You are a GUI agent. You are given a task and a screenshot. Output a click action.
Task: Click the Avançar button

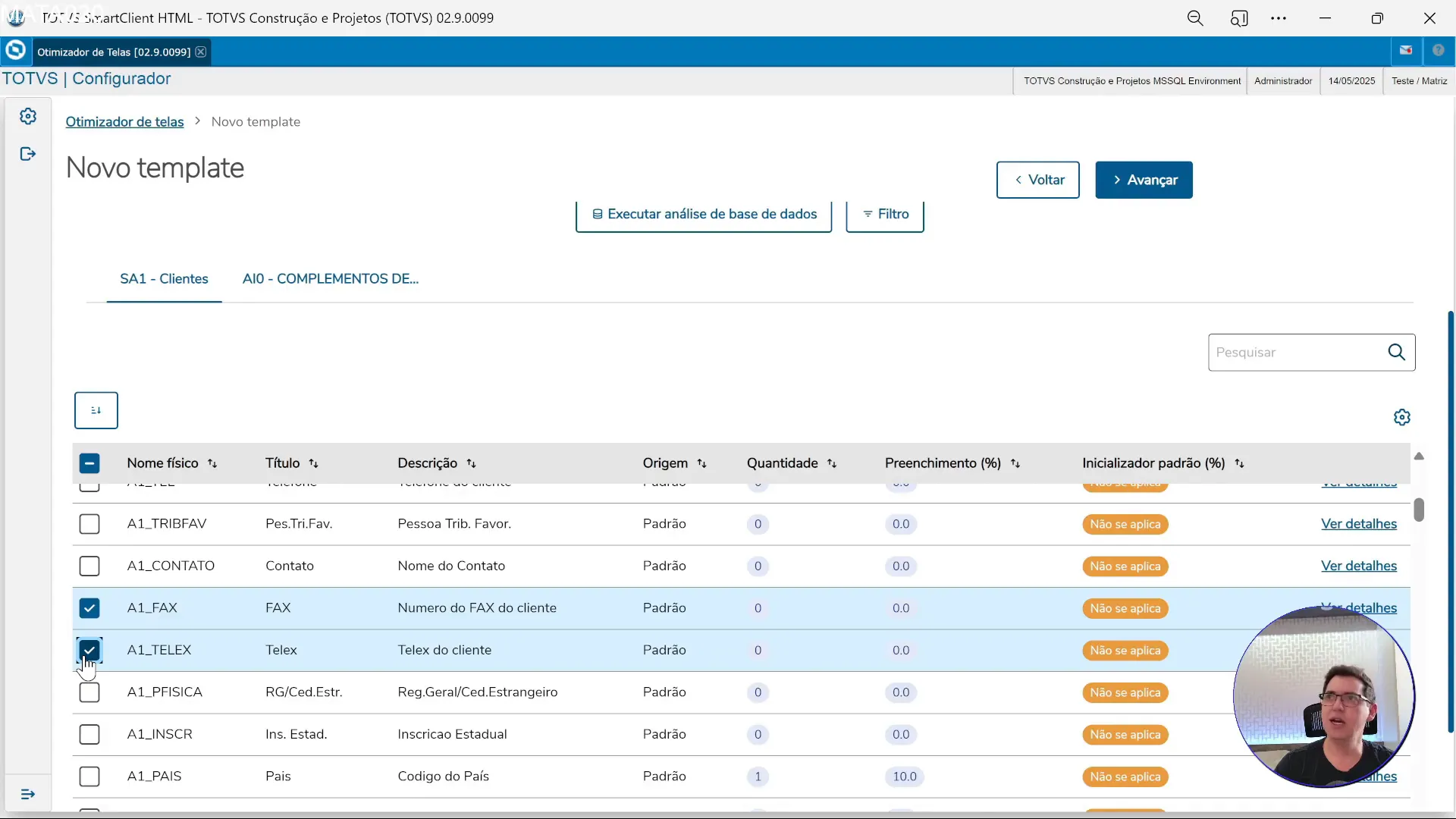(1144, 180)
